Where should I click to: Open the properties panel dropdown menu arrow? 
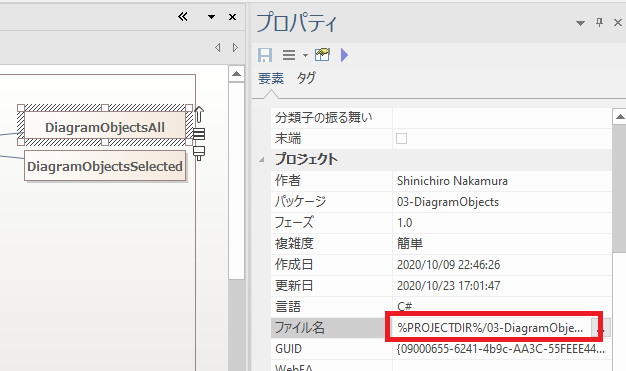(580, 24)
